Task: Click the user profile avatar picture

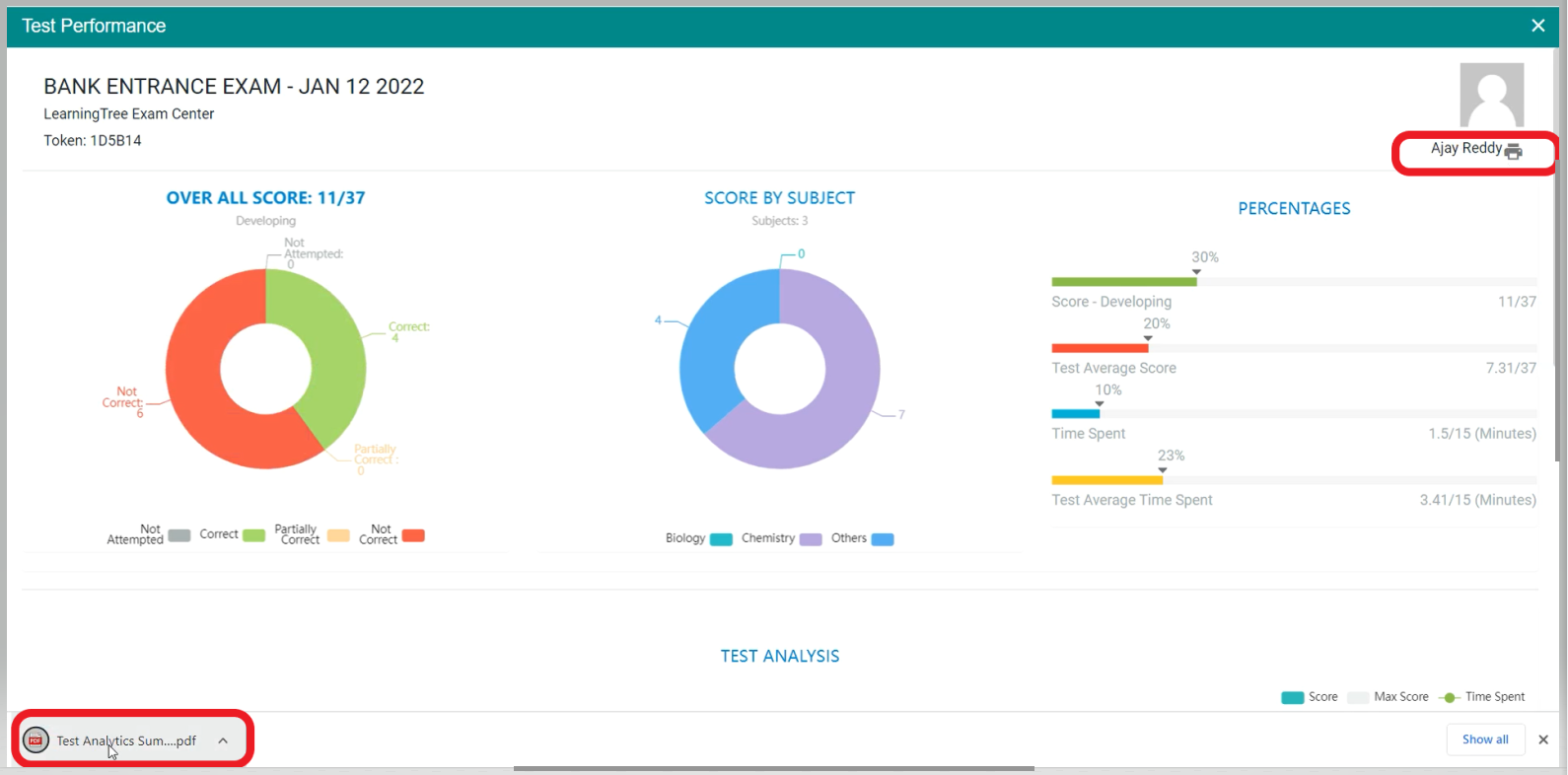Action: coord(1491,95)
